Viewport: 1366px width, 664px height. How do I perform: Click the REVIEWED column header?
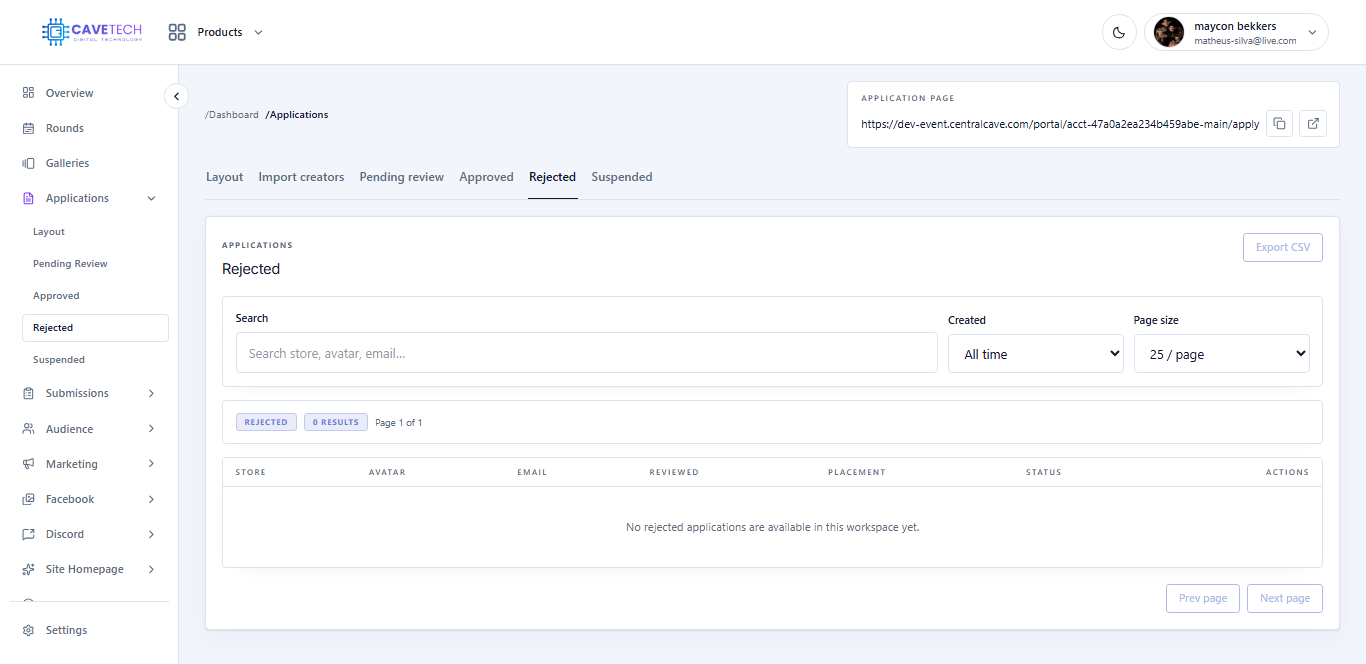[x=674, y=472]
